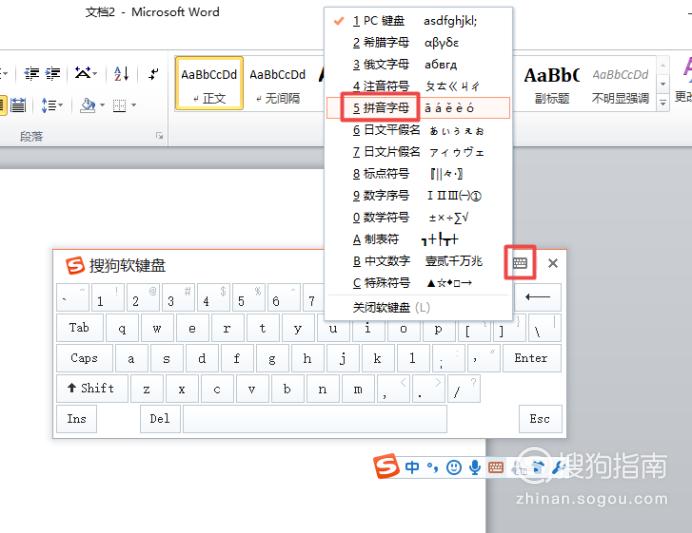Open Sogou wrench settings icon
The width and height of the screenshot is (692, 533).
(x=558, y=467)
